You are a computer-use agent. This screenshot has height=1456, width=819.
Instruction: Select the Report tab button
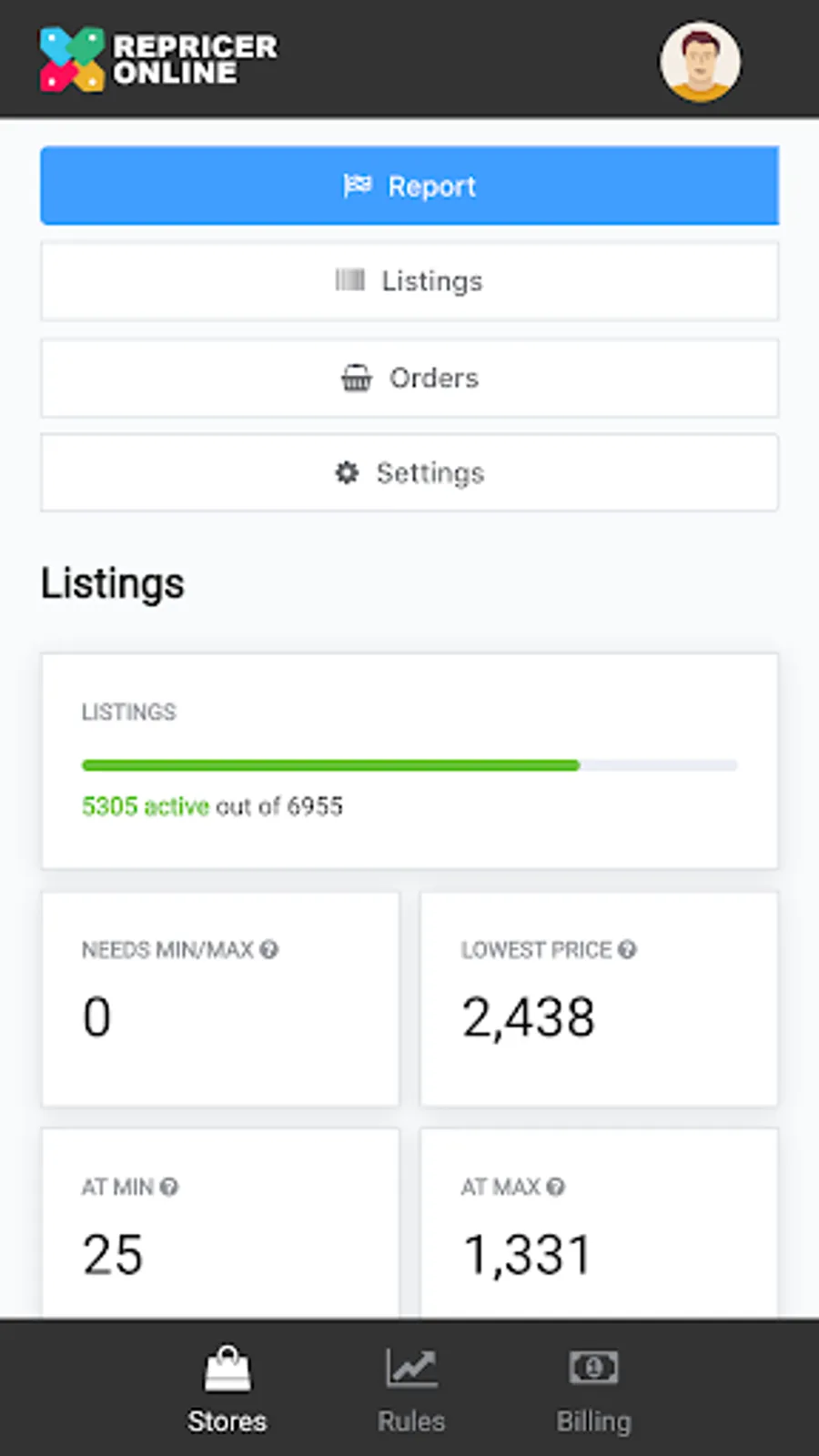pyautogui.click(x=409, y=186)
